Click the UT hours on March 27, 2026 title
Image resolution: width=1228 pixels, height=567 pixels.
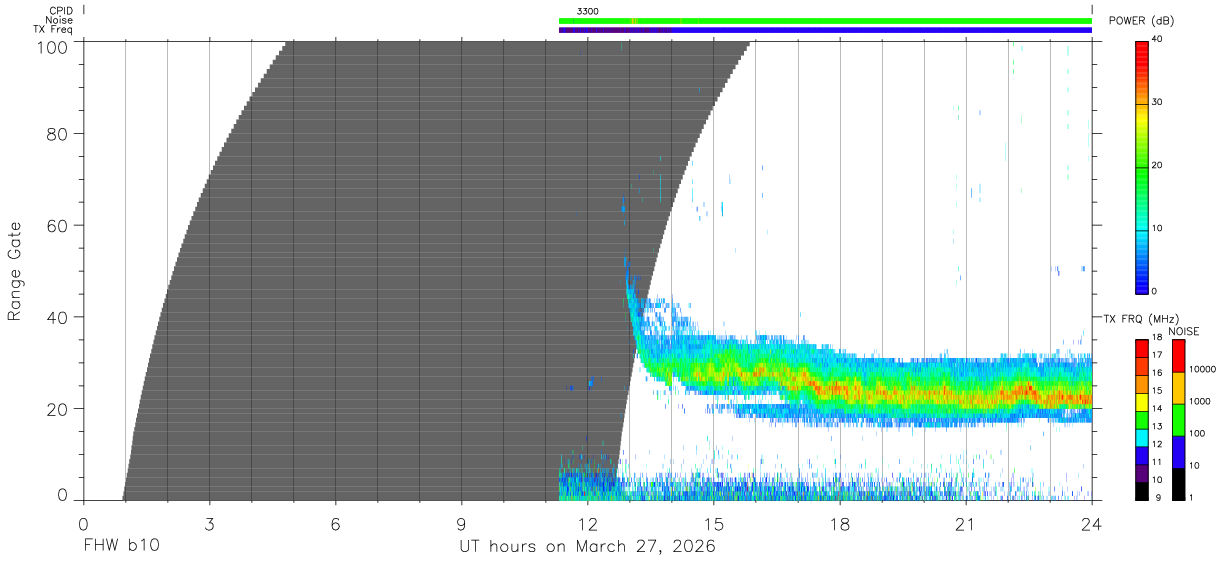[x=588, y=547]
